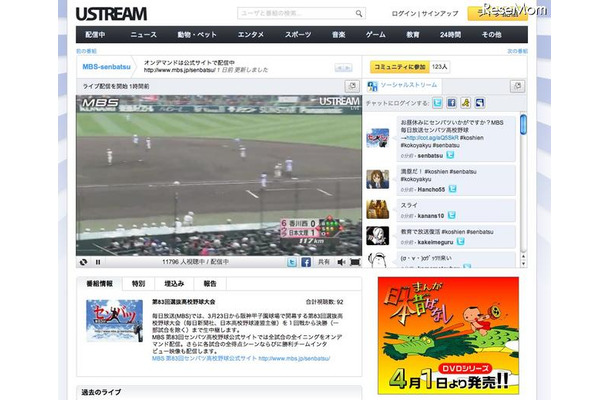
Task: Select the 番組情報 tab
Action: [100, 284]
